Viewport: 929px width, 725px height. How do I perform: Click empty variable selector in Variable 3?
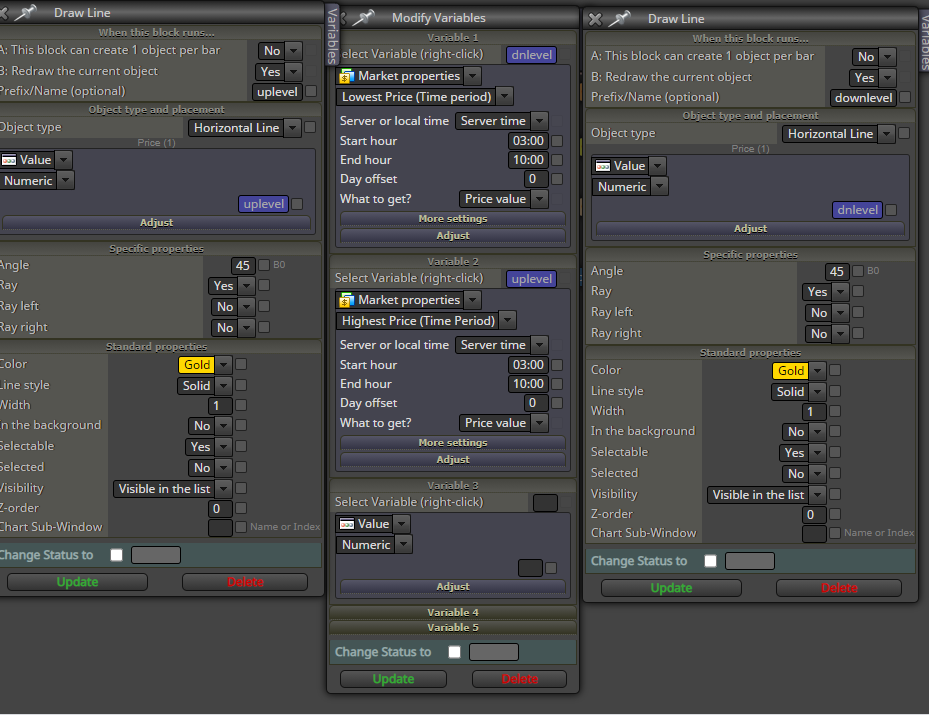coord(545,502)
